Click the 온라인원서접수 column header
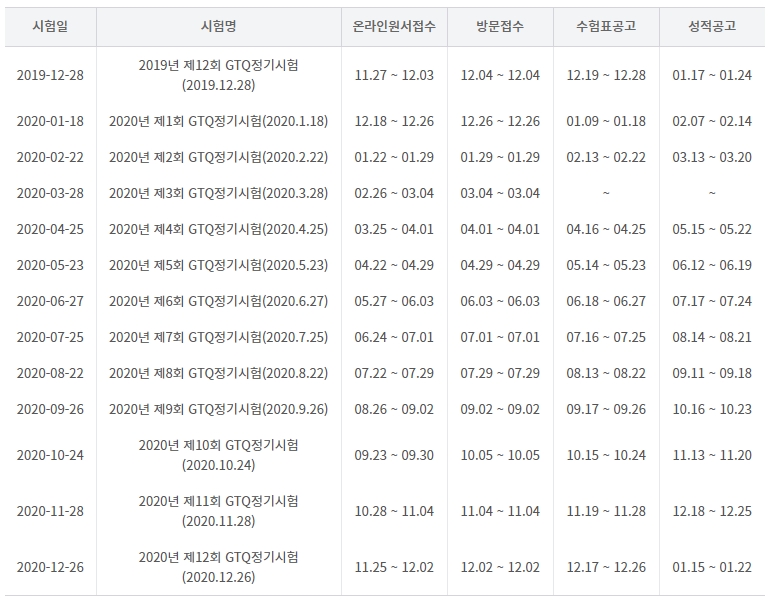The width and height of the screenshot is (773, 602). click(x=394, y=26)
